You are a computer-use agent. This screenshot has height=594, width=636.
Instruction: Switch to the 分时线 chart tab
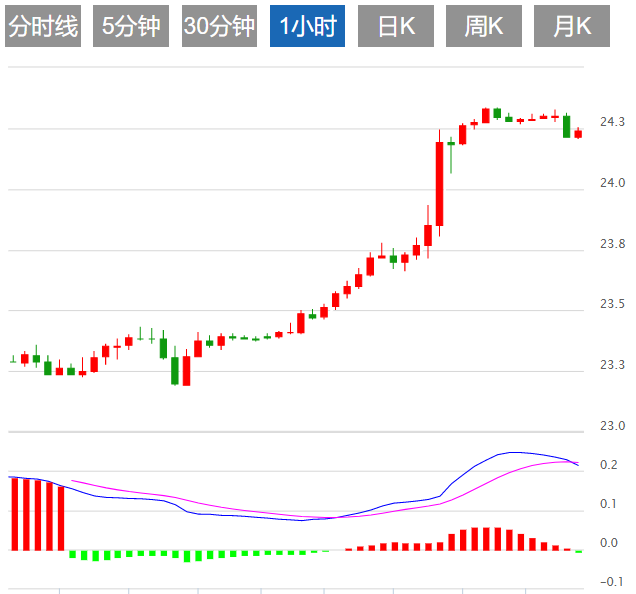coord(43,26)
